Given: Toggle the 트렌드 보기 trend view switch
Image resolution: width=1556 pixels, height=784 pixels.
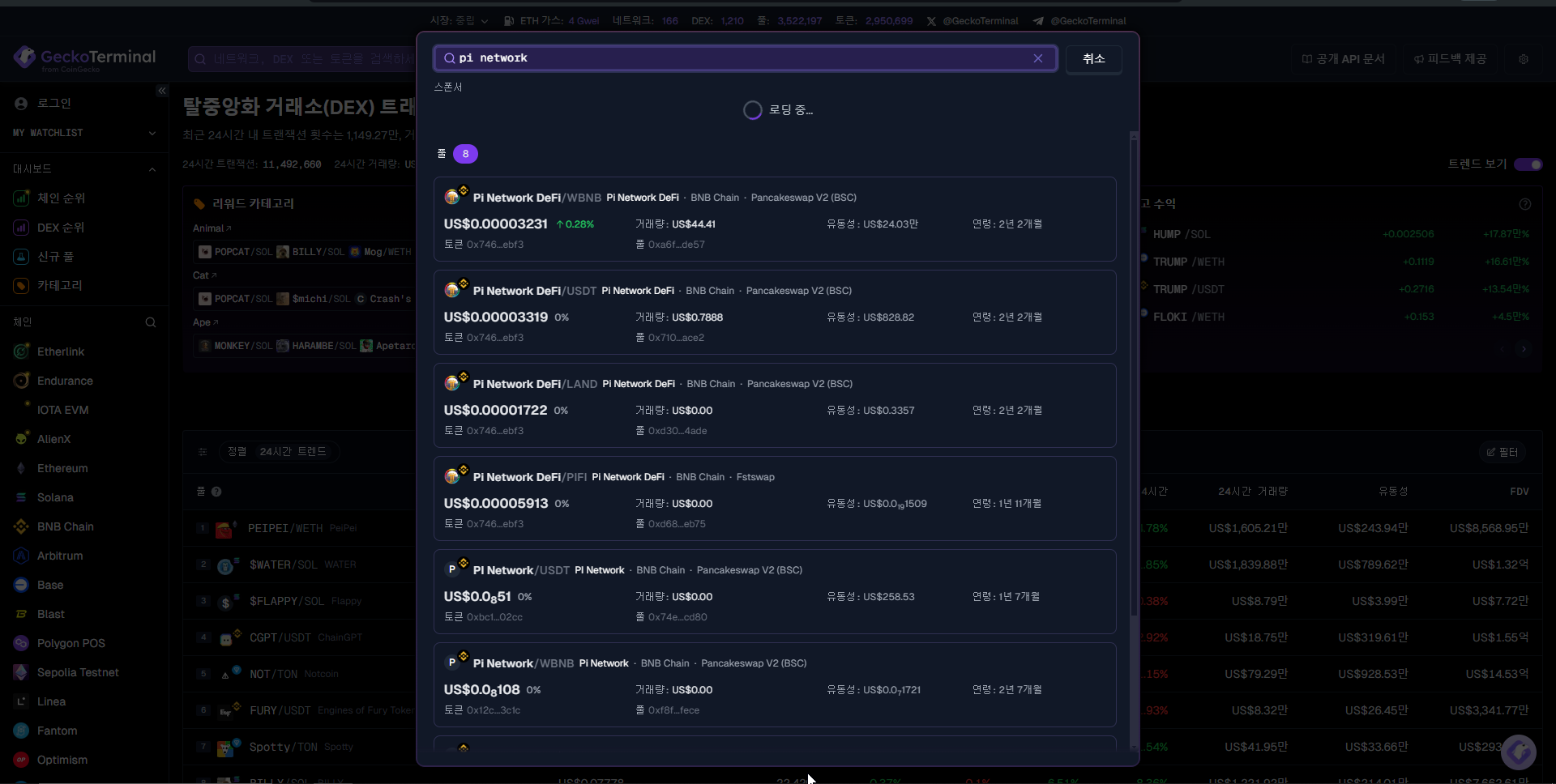Looking at the screenshot, I should 1528,164.
